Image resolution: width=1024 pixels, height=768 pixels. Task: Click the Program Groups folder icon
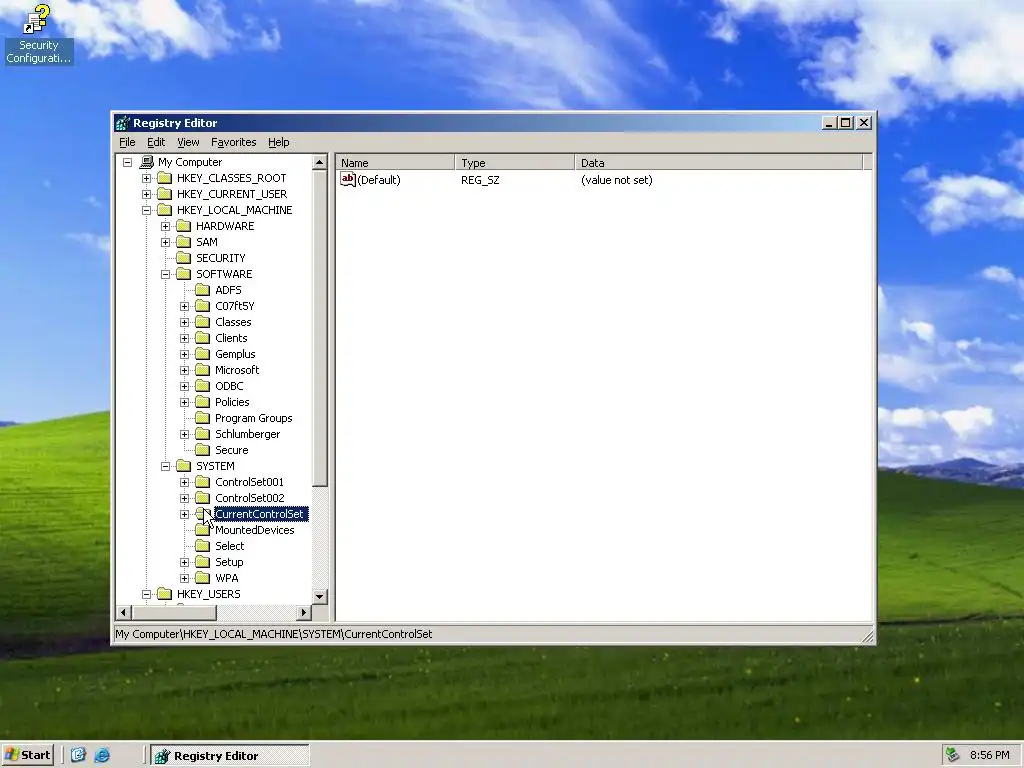203,418
